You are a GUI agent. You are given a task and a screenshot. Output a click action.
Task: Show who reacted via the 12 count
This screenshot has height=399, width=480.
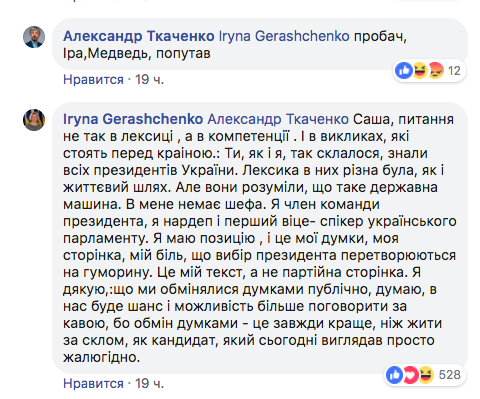click(x=454, y=71)
